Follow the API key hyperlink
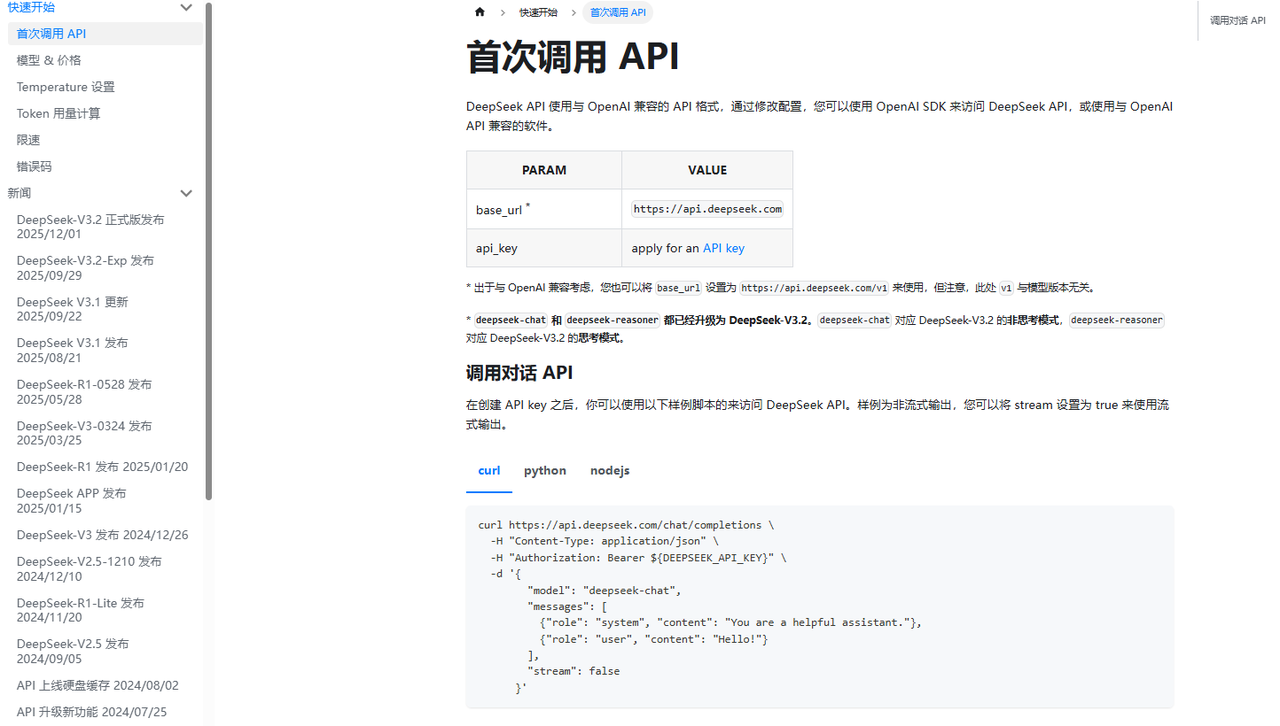1280x726 pixels. tap(723, 248)
